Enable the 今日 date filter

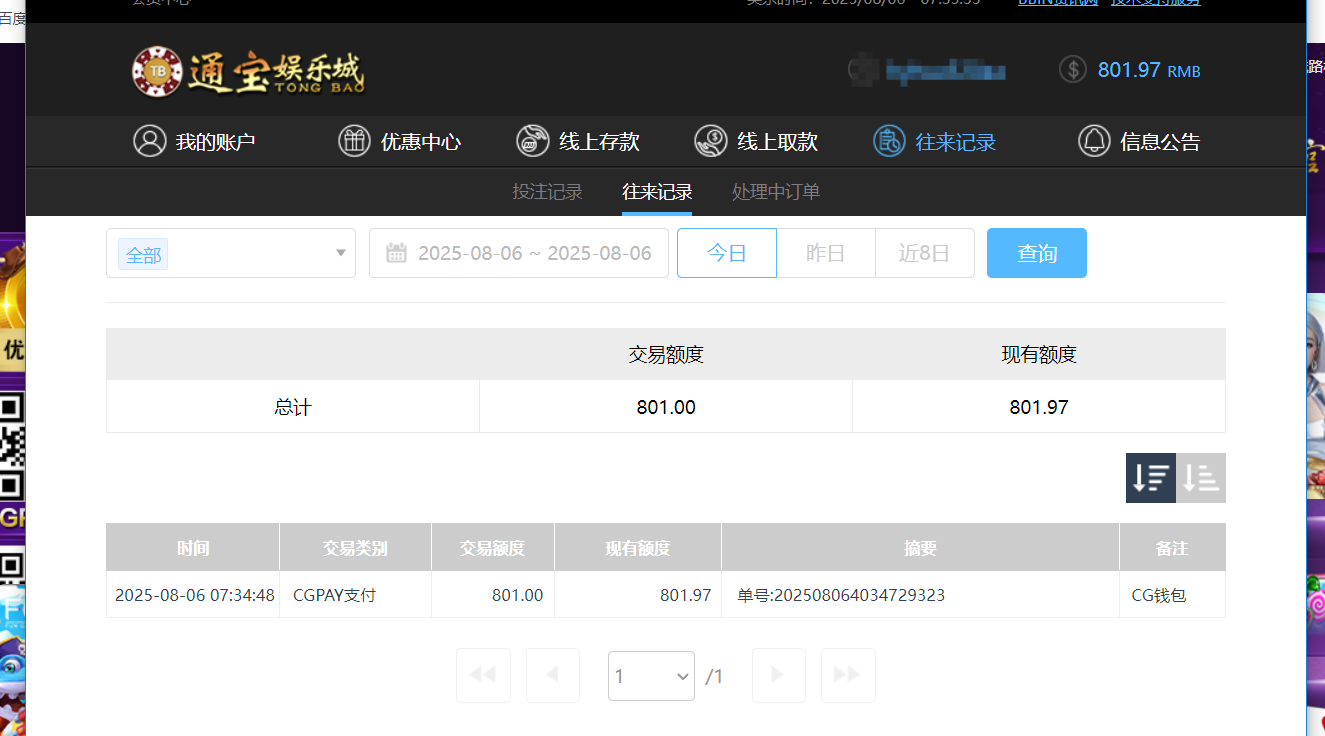click(726, 253)
